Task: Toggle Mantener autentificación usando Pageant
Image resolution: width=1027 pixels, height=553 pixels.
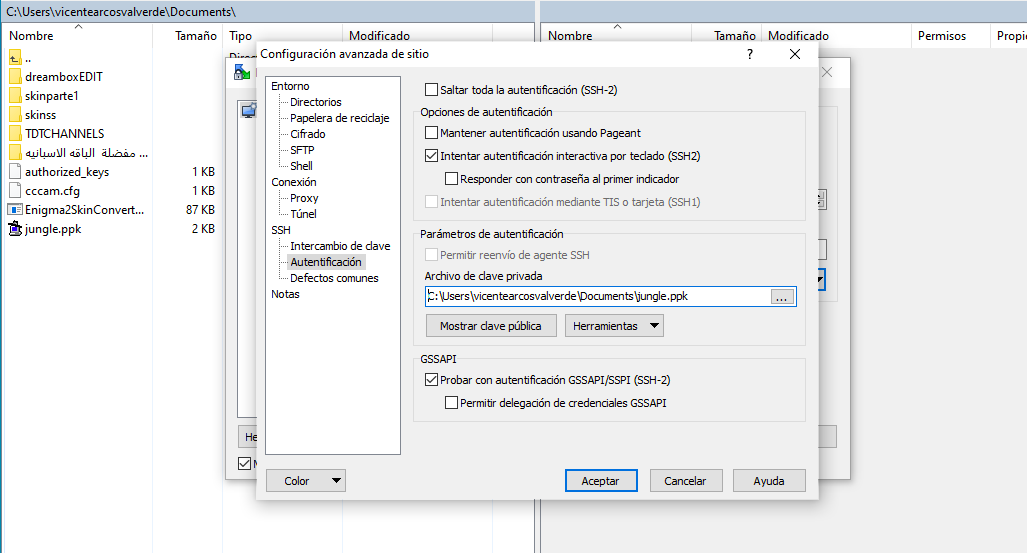Action: point(432,133)
